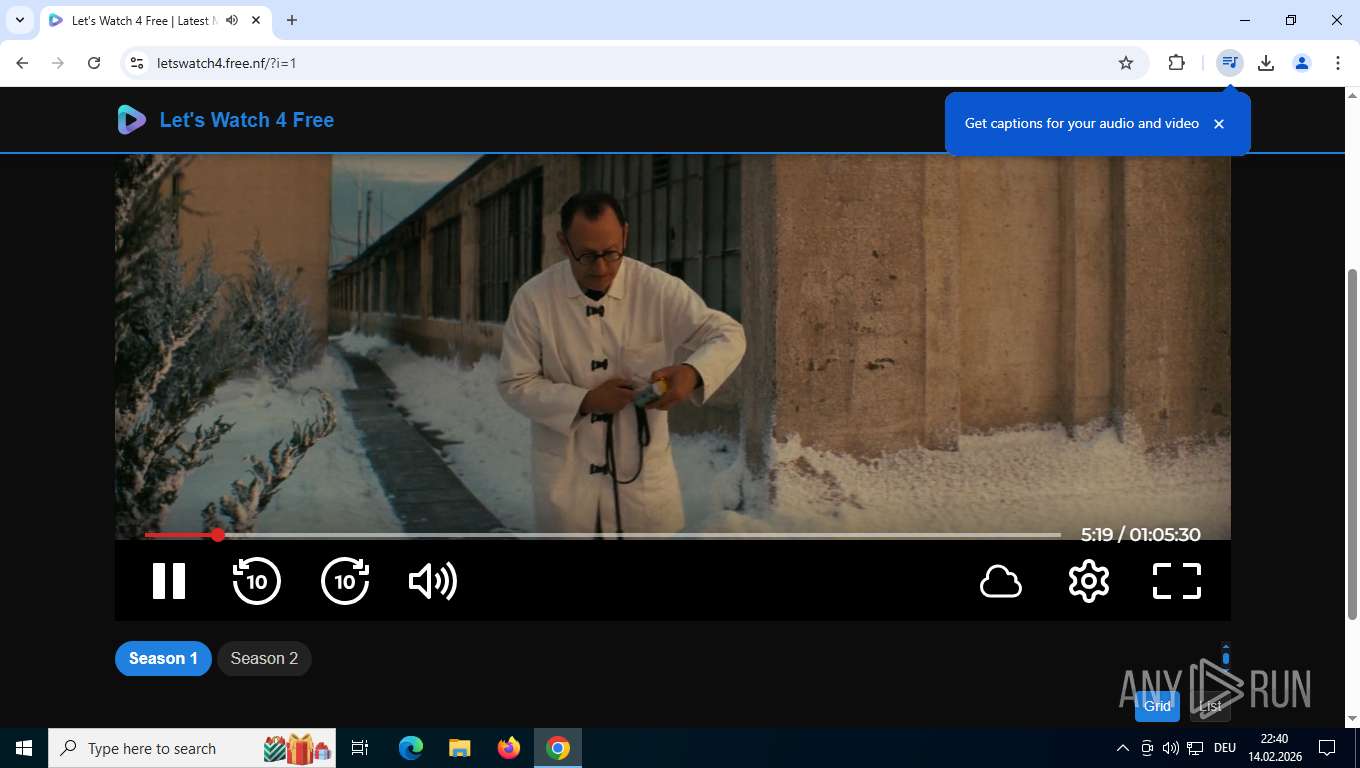The image size is (1360, 768).
Task: Mute the video player volume
Action: coord(433,581)
